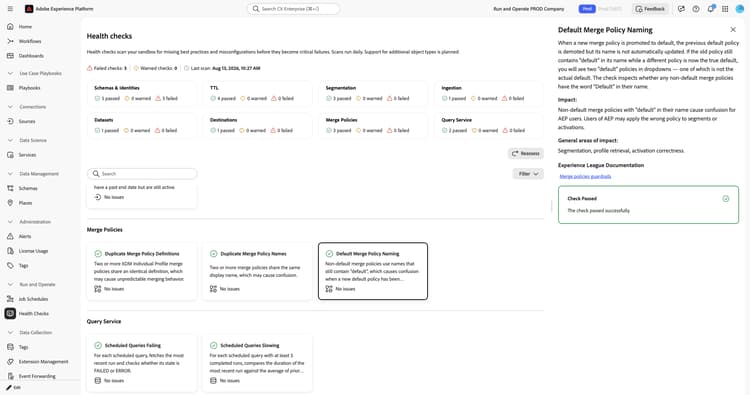
Task: Click the Alerts triangle icon
Action: (x=10, y=236)
